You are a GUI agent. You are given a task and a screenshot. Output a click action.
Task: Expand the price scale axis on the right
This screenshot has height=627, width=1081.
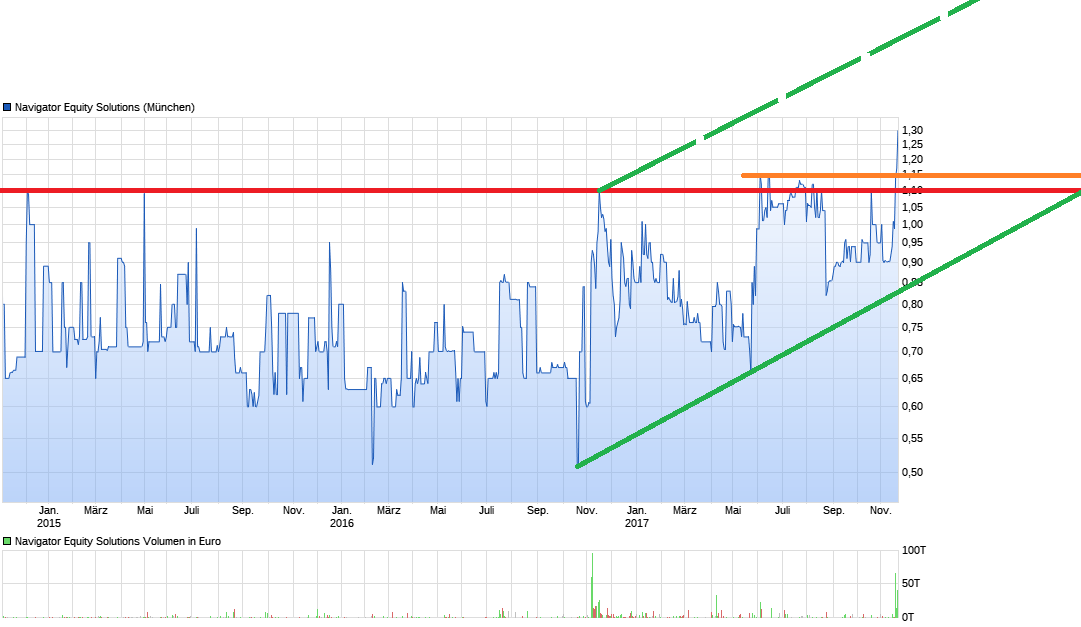click(913, 300)
